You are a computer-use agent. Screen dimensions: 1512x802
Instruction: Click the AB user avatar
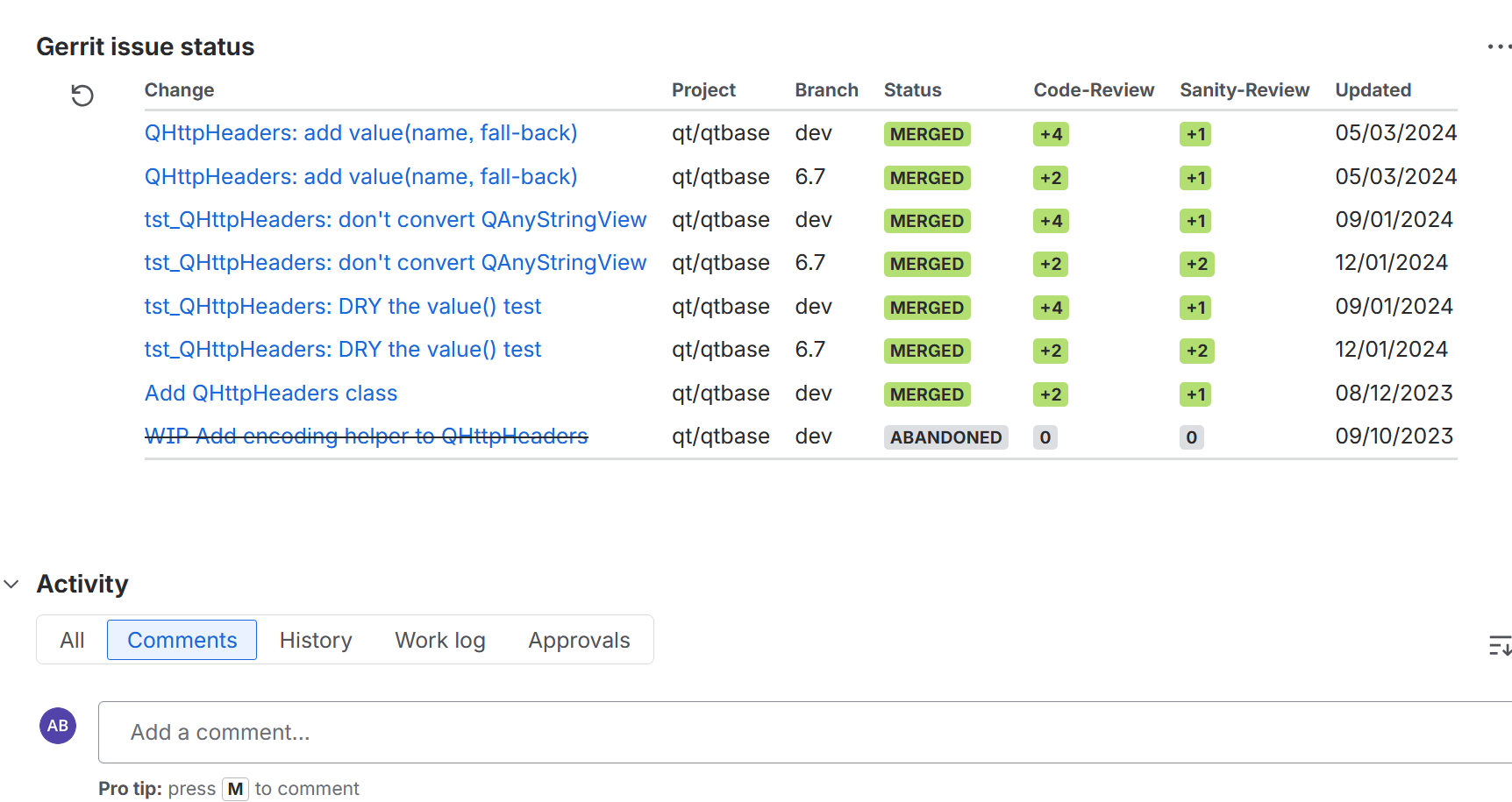(x=58, y=726)
